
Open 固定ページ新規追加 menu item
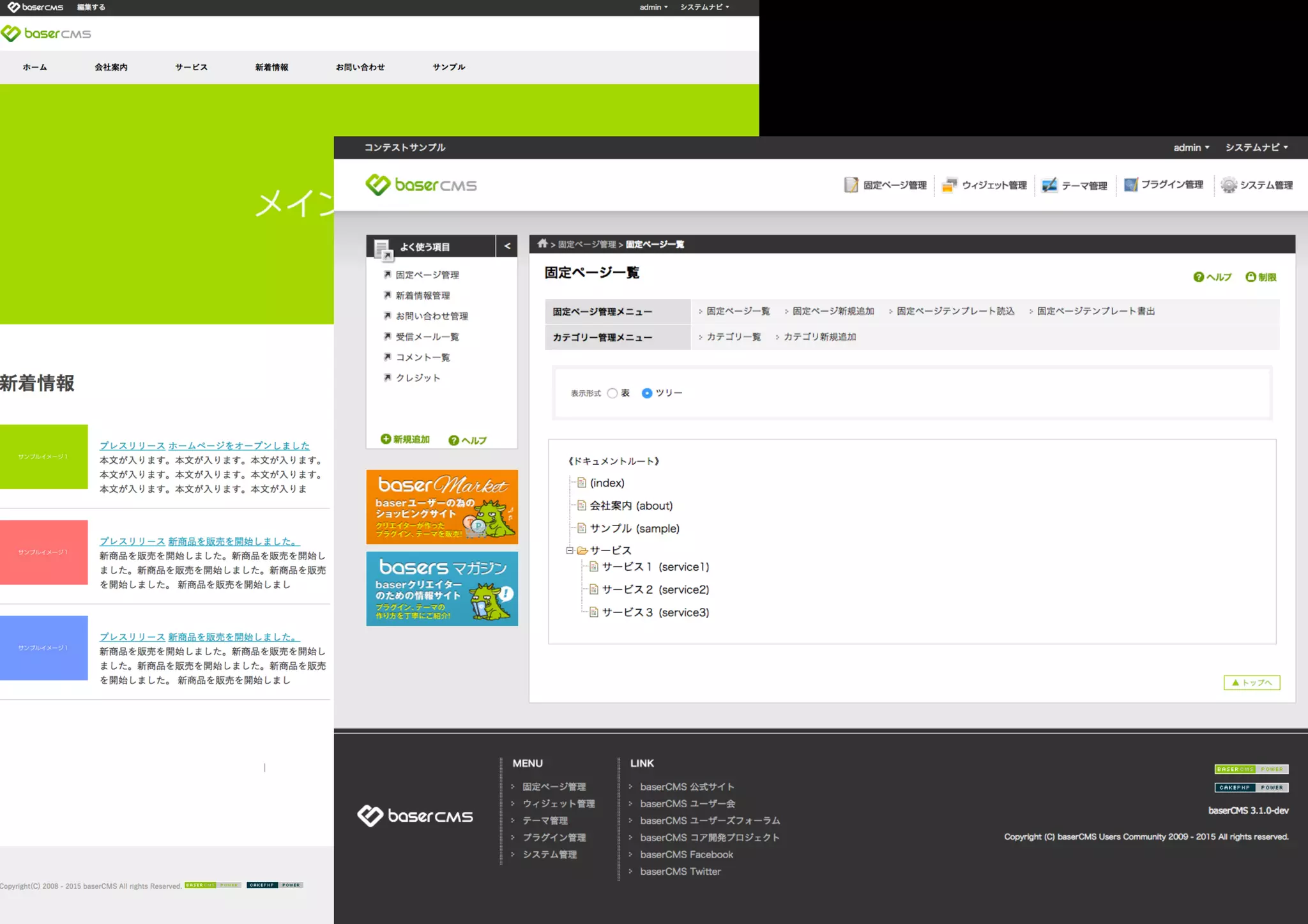click(x=833, y=311)
